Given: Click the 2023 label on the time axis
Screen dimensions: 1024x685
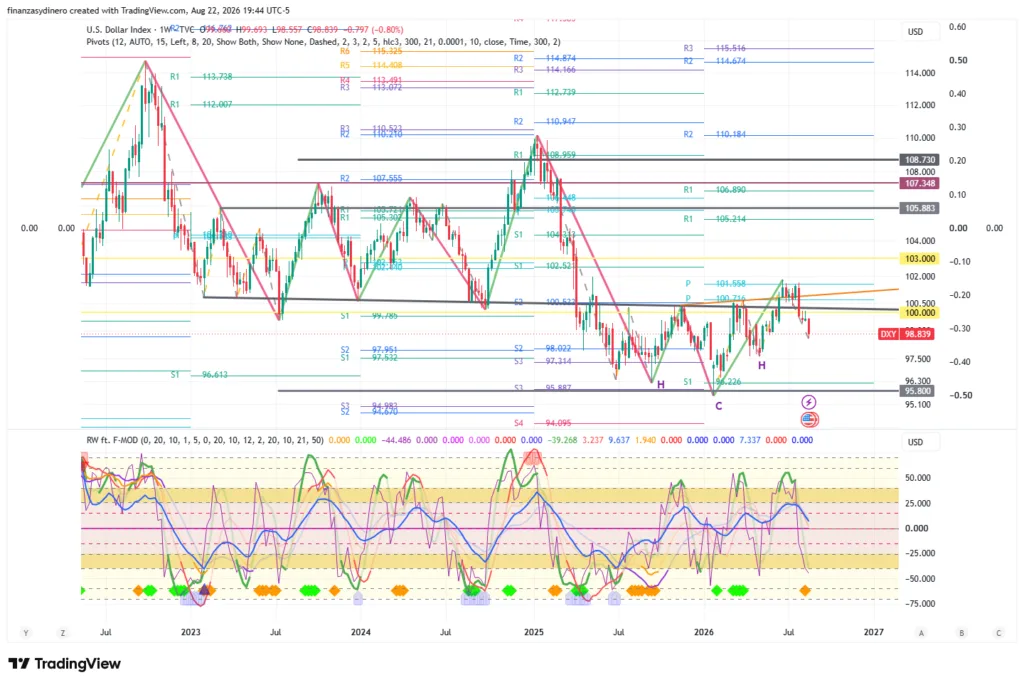Looking at the screenshot, I should point(191,632).
